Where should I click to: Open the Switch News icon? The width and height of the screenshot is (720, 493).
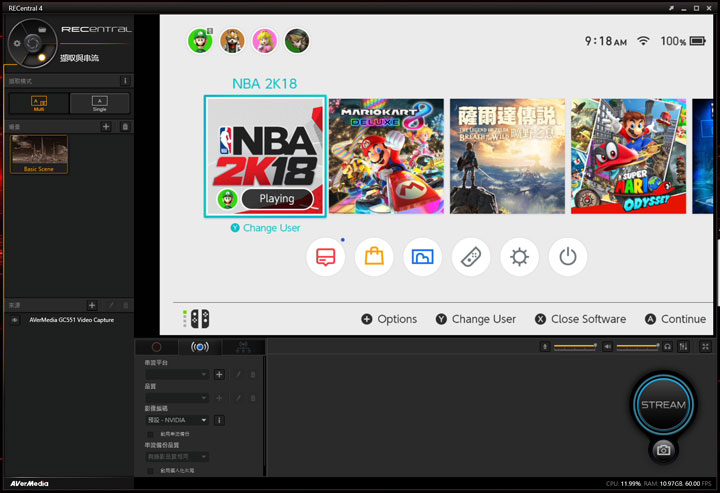click(x=326, y=257)
